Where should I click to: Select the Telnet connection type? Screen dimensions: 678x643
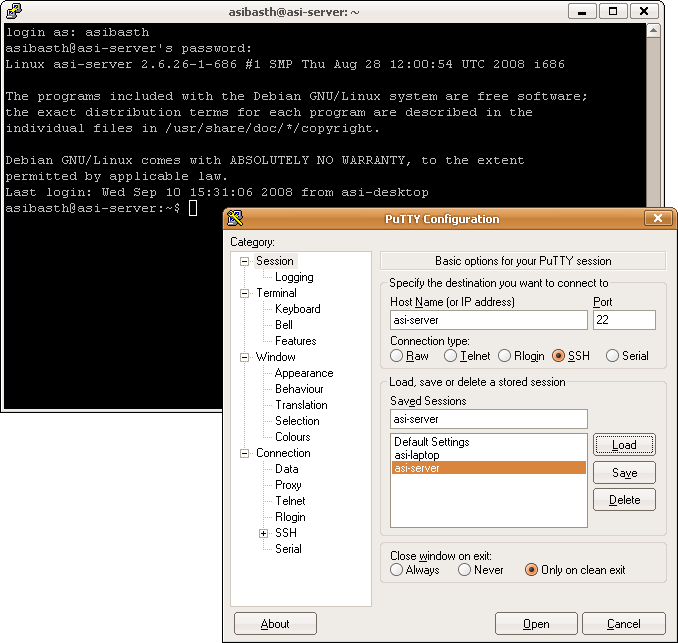pyautogui.click(x=451, y=356)
